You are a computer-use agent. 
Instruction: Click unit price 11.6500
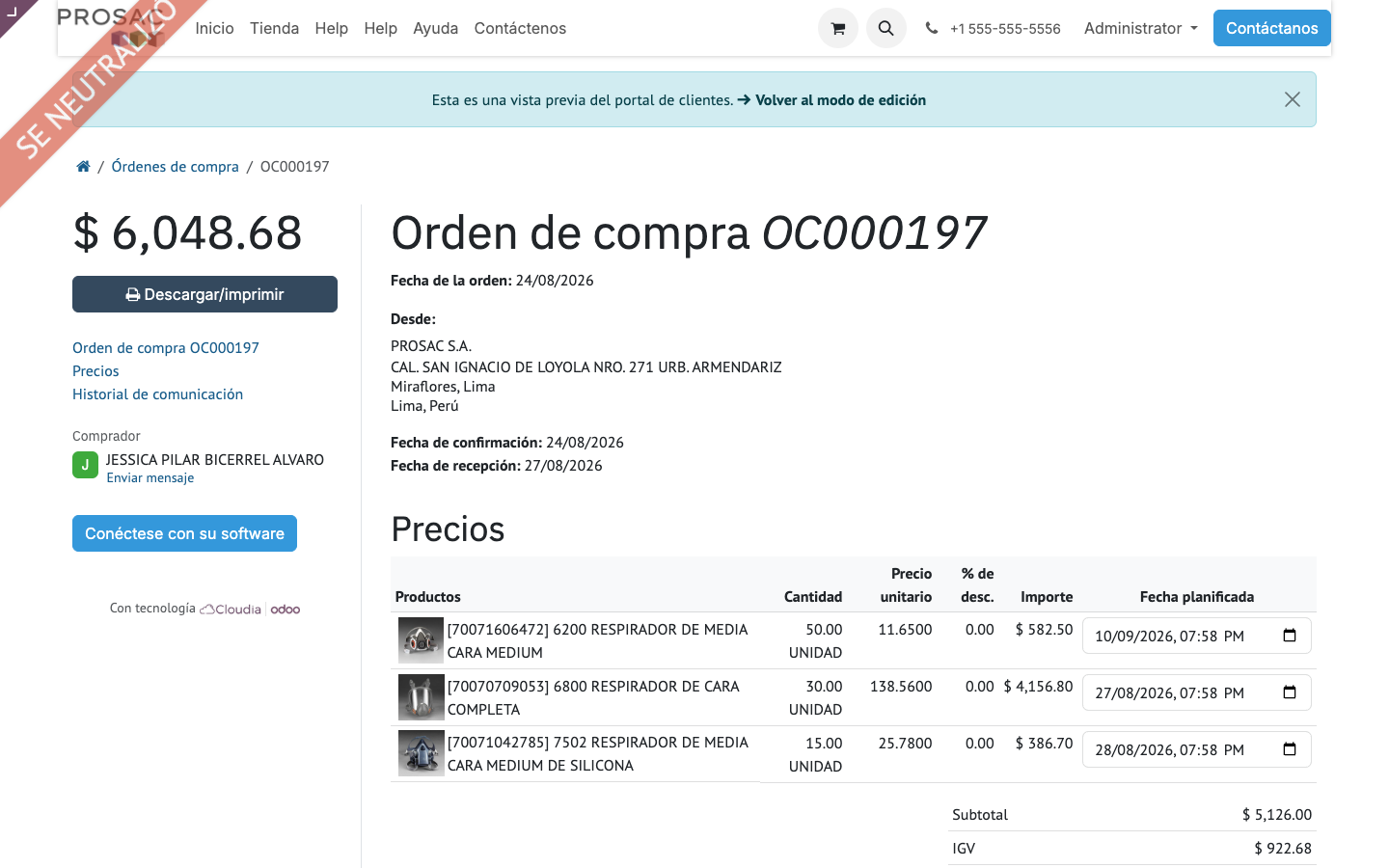tap(905, 629)
